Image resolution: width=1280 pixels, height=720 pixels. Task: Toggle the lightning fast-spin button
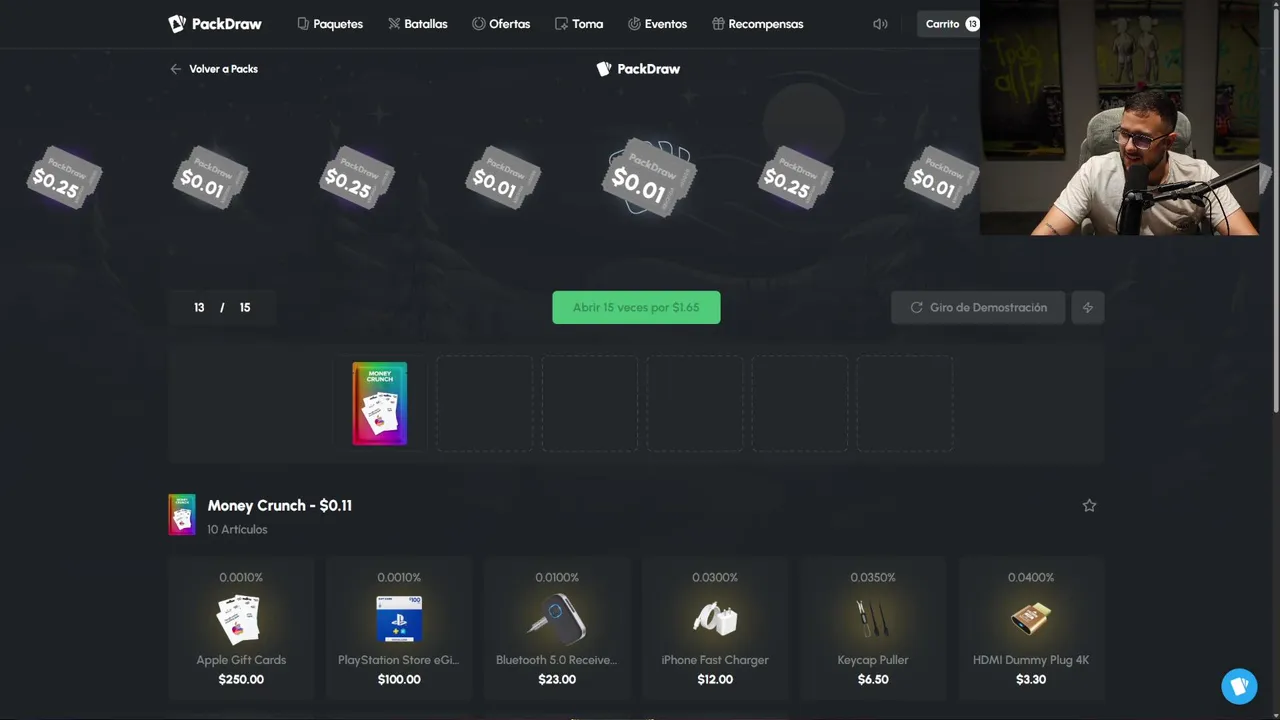(1088, 307)
